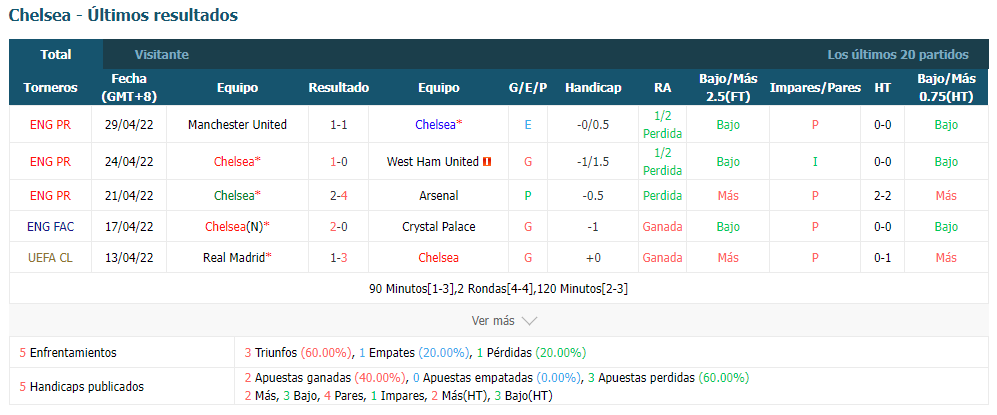Click the 1-3 Real Madrid match result
This screenshot has width=997, height=415.
pos(338,258)
